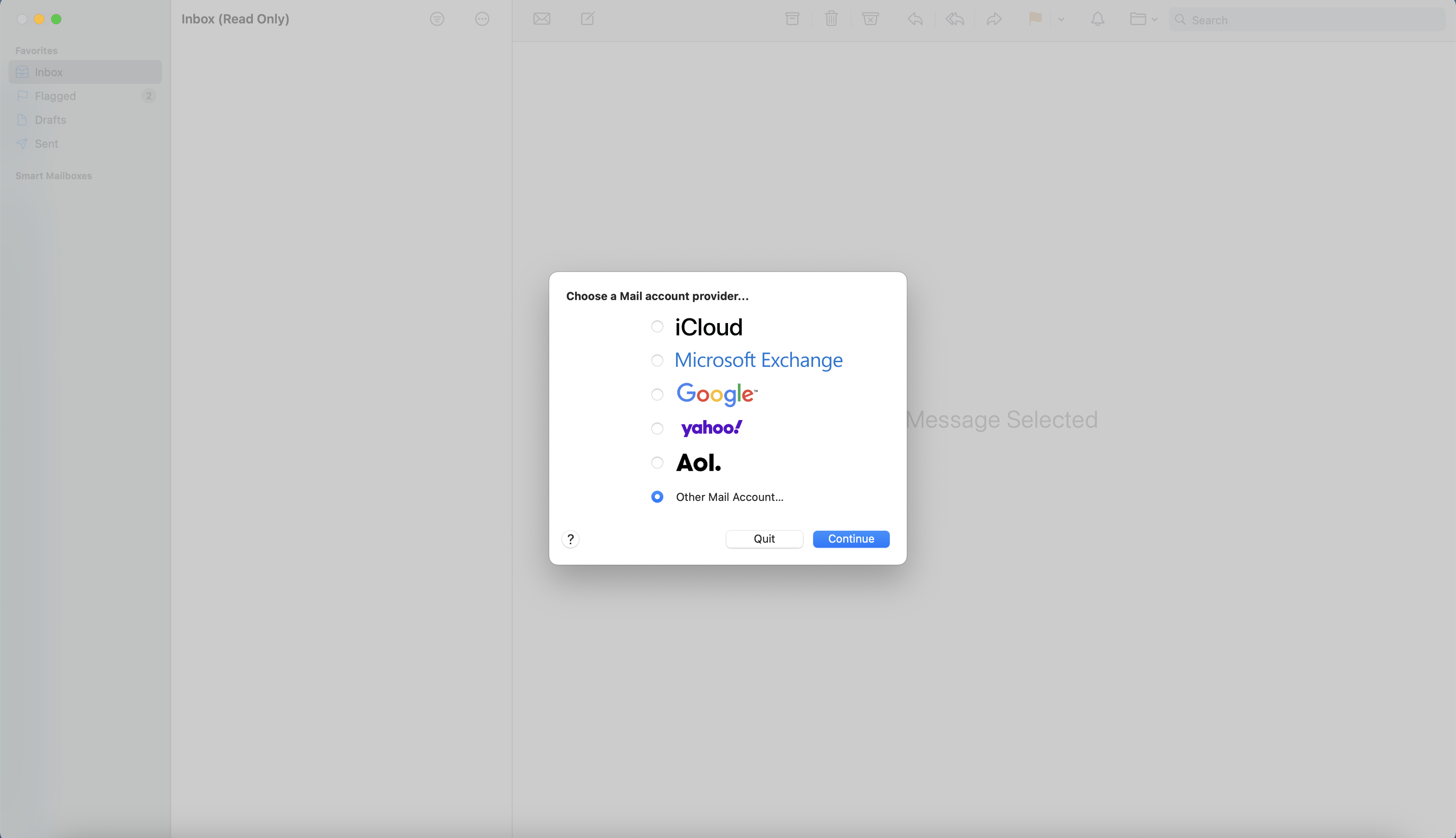Image resolution: width=1456 pixels, height=838 pixels.
Task: Select the Google radio button
Action: (657, 394)
